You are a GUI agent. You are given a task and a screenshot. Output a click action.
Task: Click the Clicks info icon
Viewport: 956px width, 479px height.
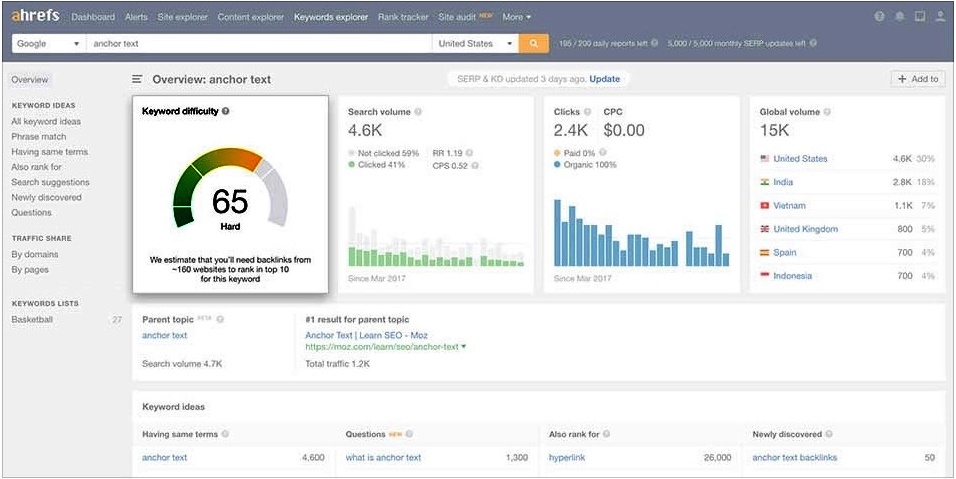[587, 112]
